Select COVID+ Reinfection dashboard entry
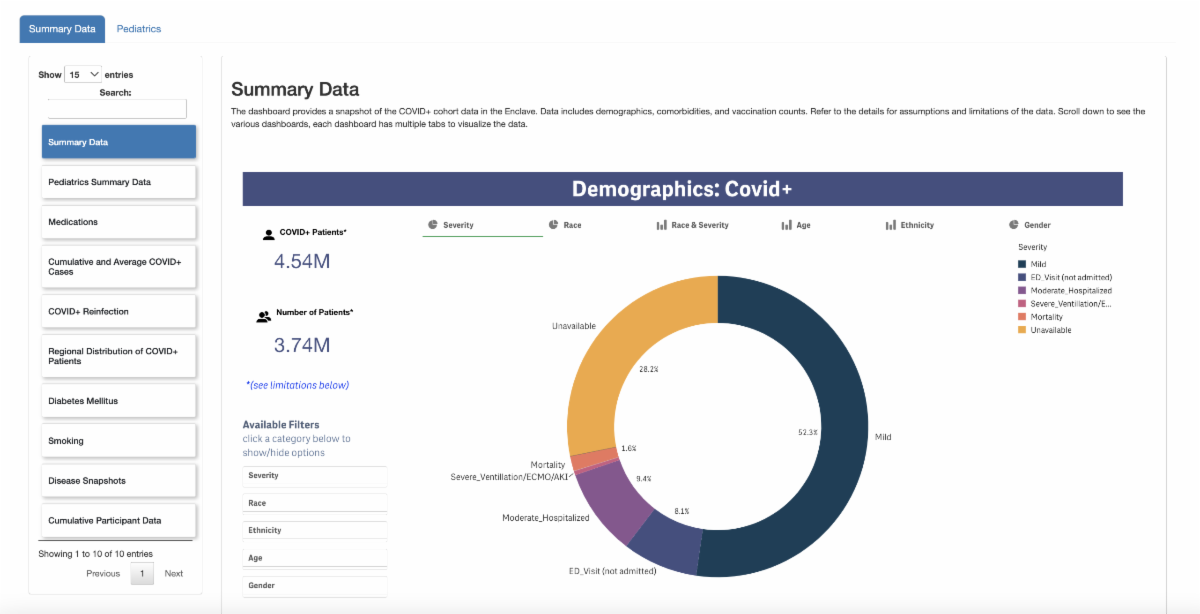 click(118, 312)
